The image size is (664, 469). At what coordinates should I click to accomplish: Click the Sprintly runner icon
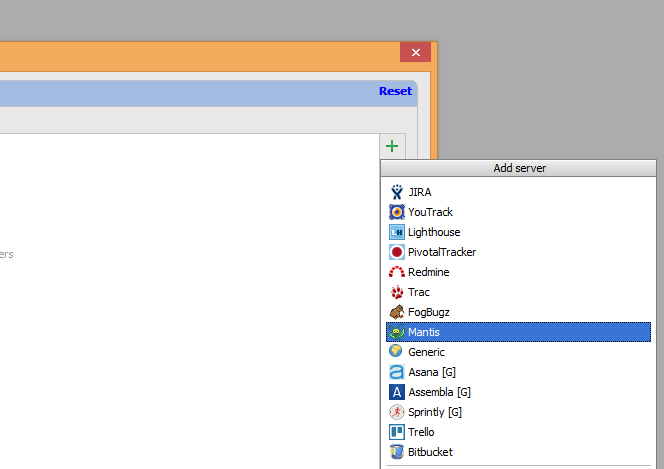pyautogui.click(x=397, y=412)
